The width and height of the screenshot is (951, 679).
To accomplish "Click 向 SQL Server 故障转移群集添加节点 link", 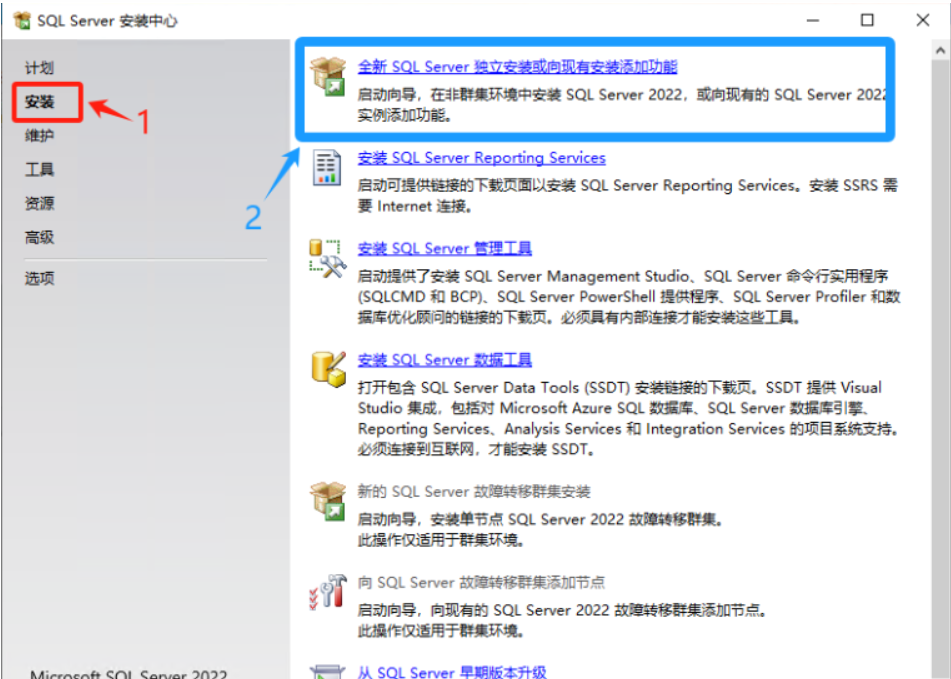I will 482,583.
